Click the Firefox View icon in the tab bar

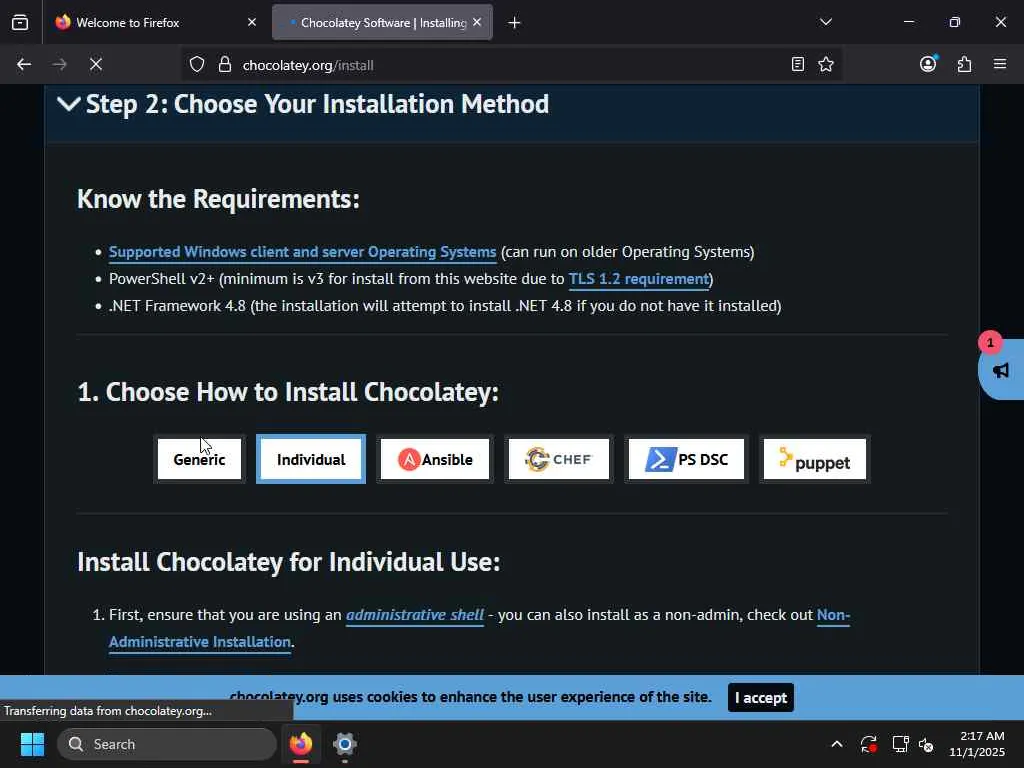point(20,22)
